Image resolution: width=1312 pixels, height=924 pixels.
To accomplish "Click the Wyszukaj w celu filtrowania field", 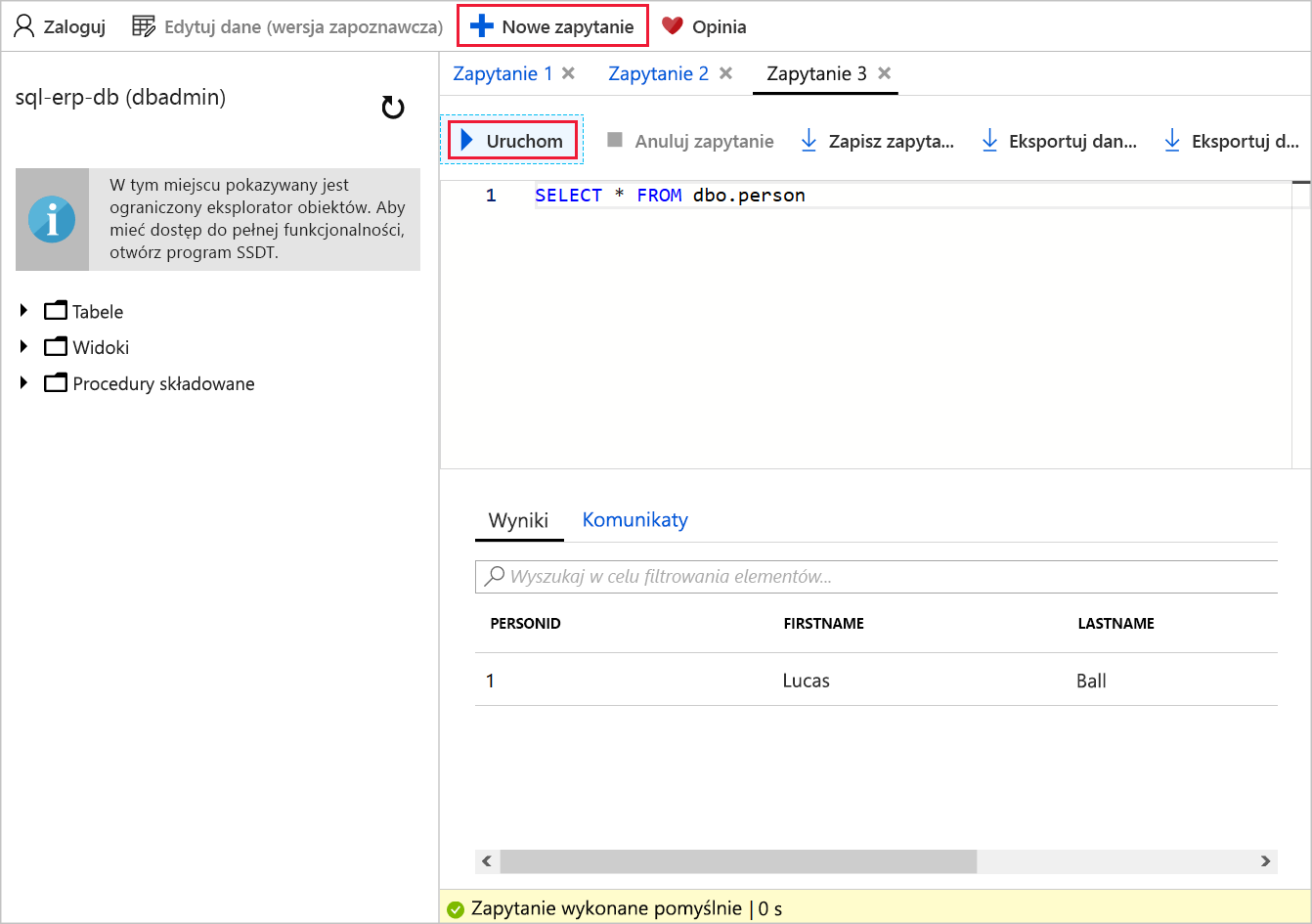I will (x=876, y=576).
